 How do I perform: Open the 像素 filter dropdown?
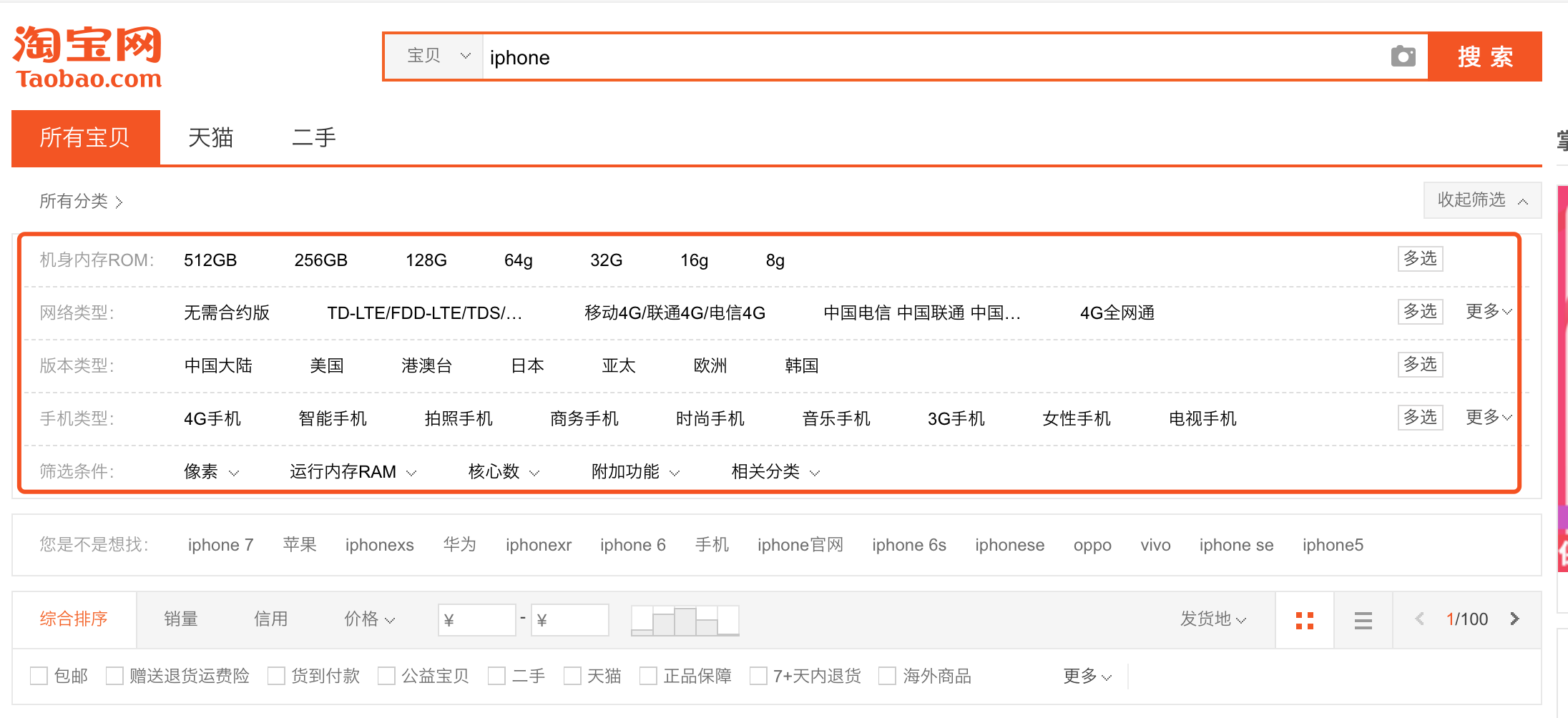pos(212,471)
